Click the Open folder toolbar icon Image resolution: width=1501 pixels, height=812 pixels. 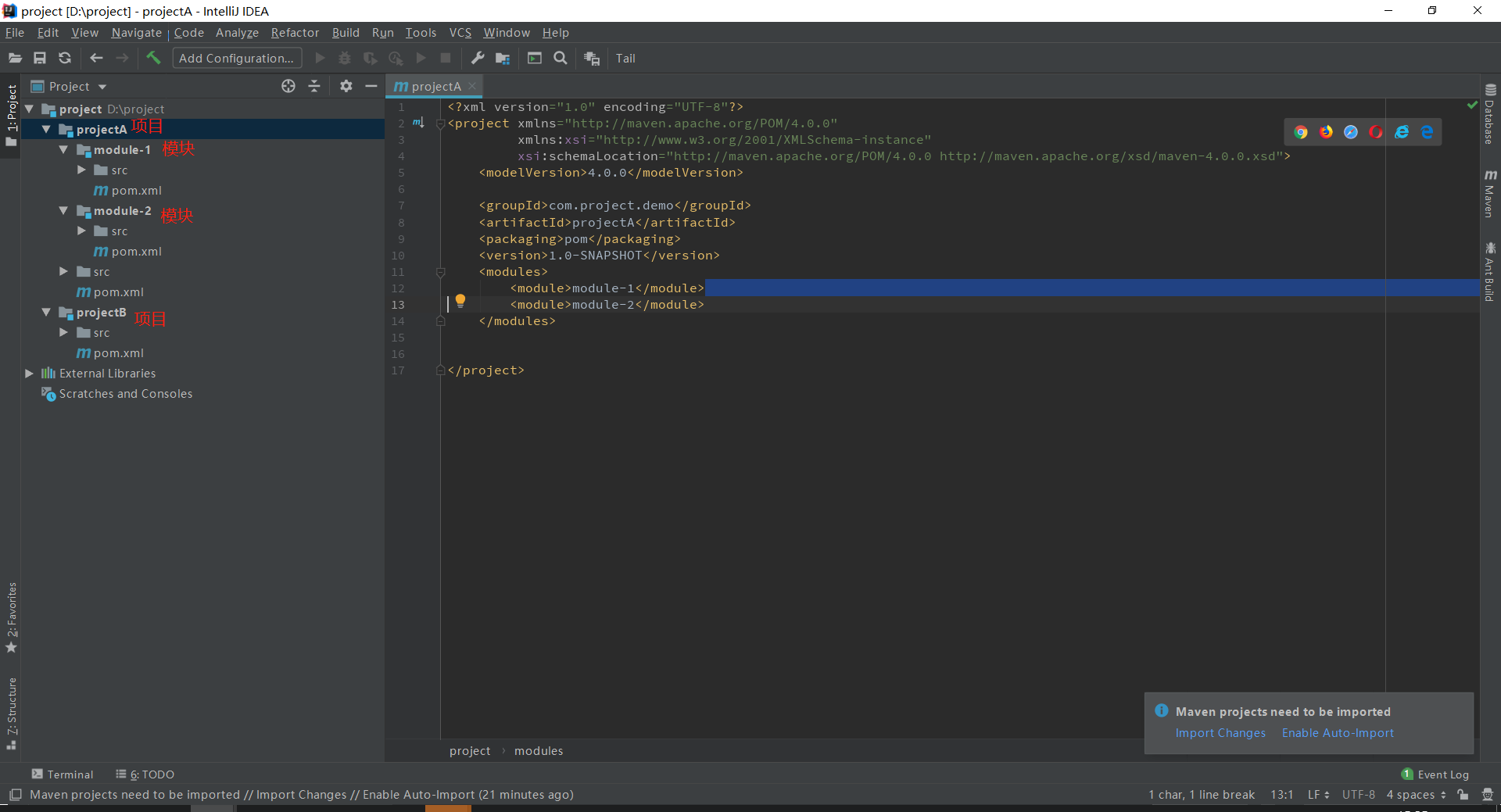tap(15, 59)
